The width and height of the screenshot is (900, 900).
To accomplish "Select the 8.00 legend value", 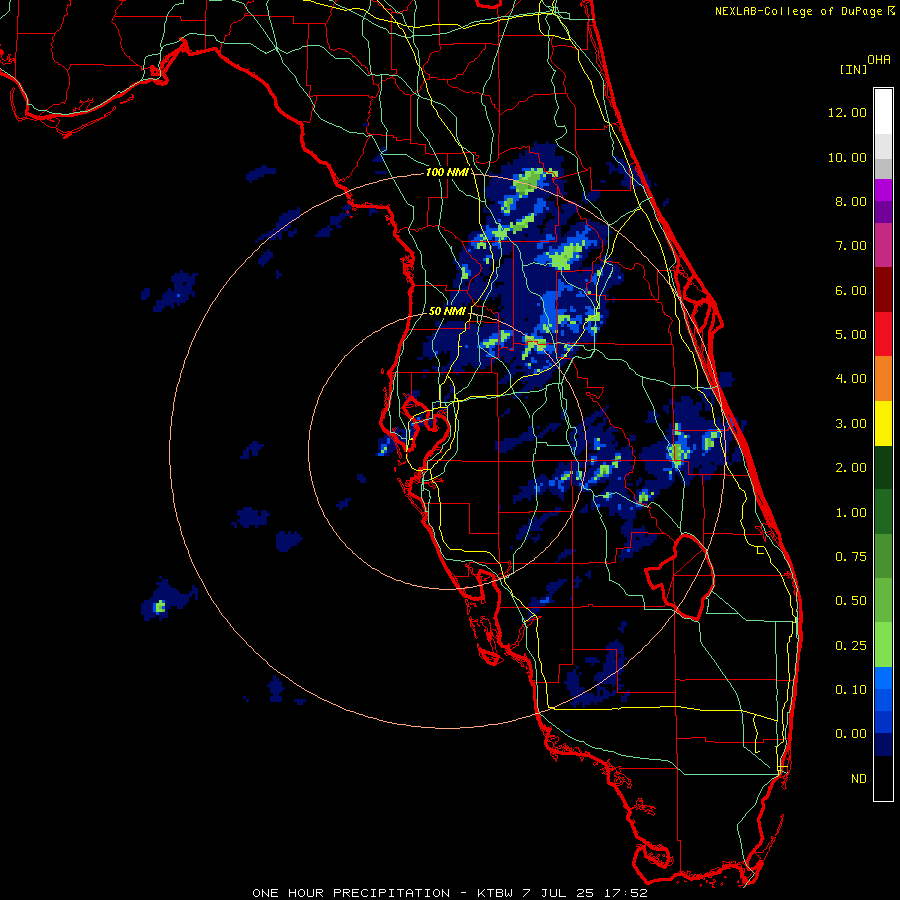I will [851, 201].
